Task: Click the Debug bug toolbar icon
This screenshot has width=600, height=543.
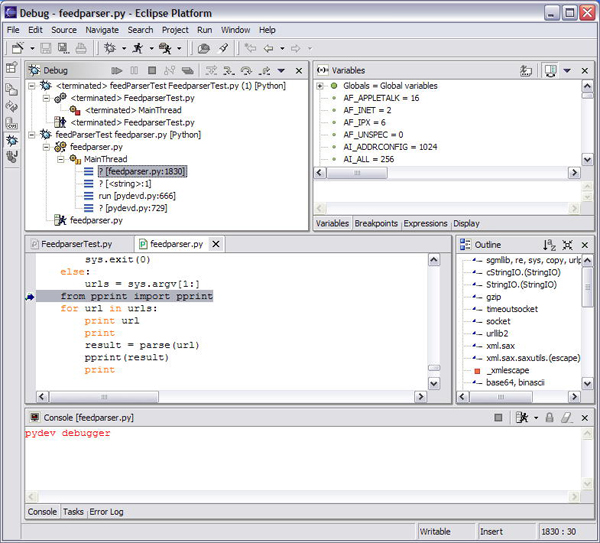Action: 110,48
